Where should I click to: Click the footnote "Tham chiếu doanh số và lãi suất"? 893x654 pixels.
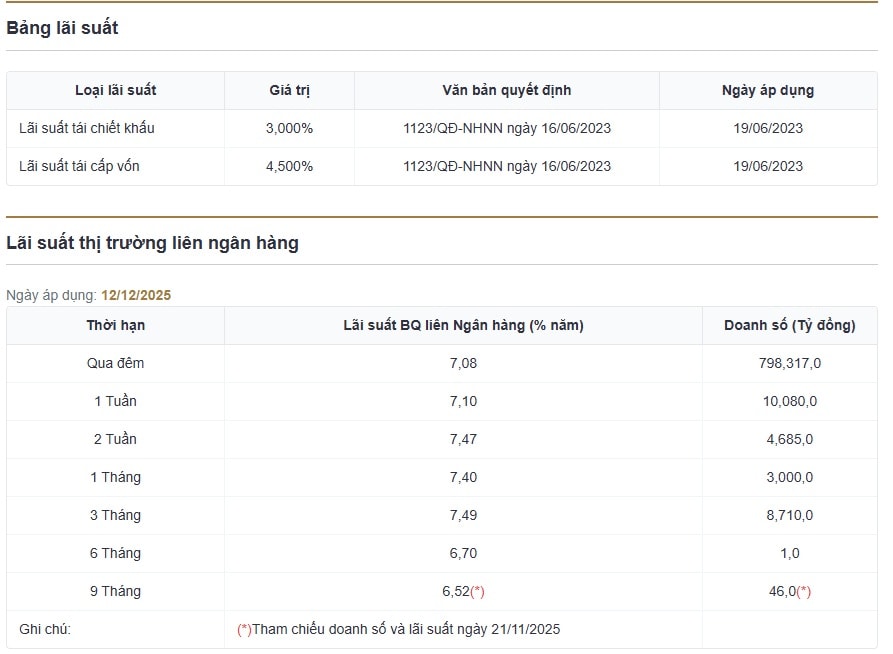400,629
